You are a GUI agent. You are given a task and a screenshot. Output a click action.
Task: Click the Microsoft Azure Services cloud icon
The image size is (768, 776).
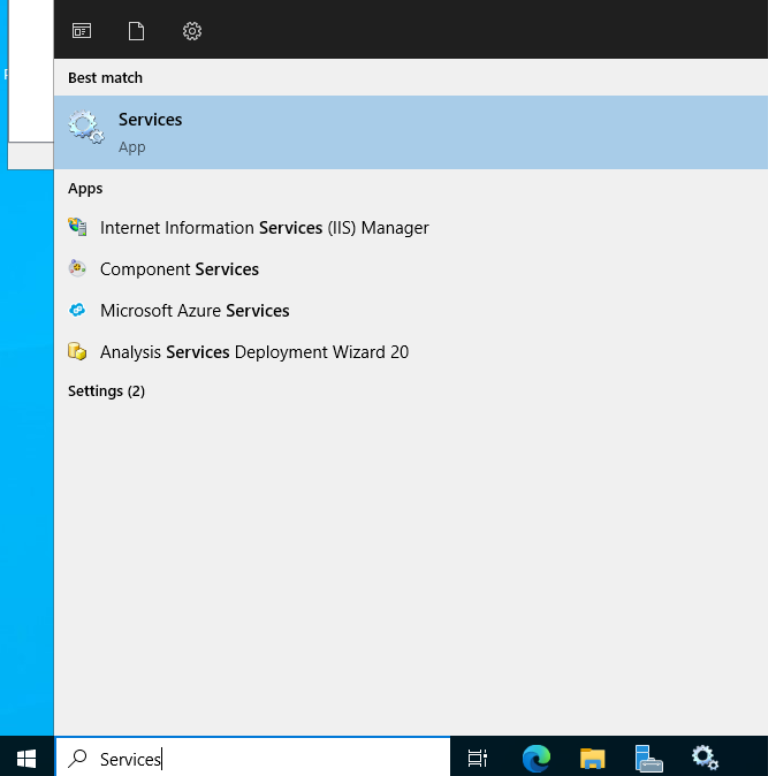pyautogui.click(x=77, y=310)
